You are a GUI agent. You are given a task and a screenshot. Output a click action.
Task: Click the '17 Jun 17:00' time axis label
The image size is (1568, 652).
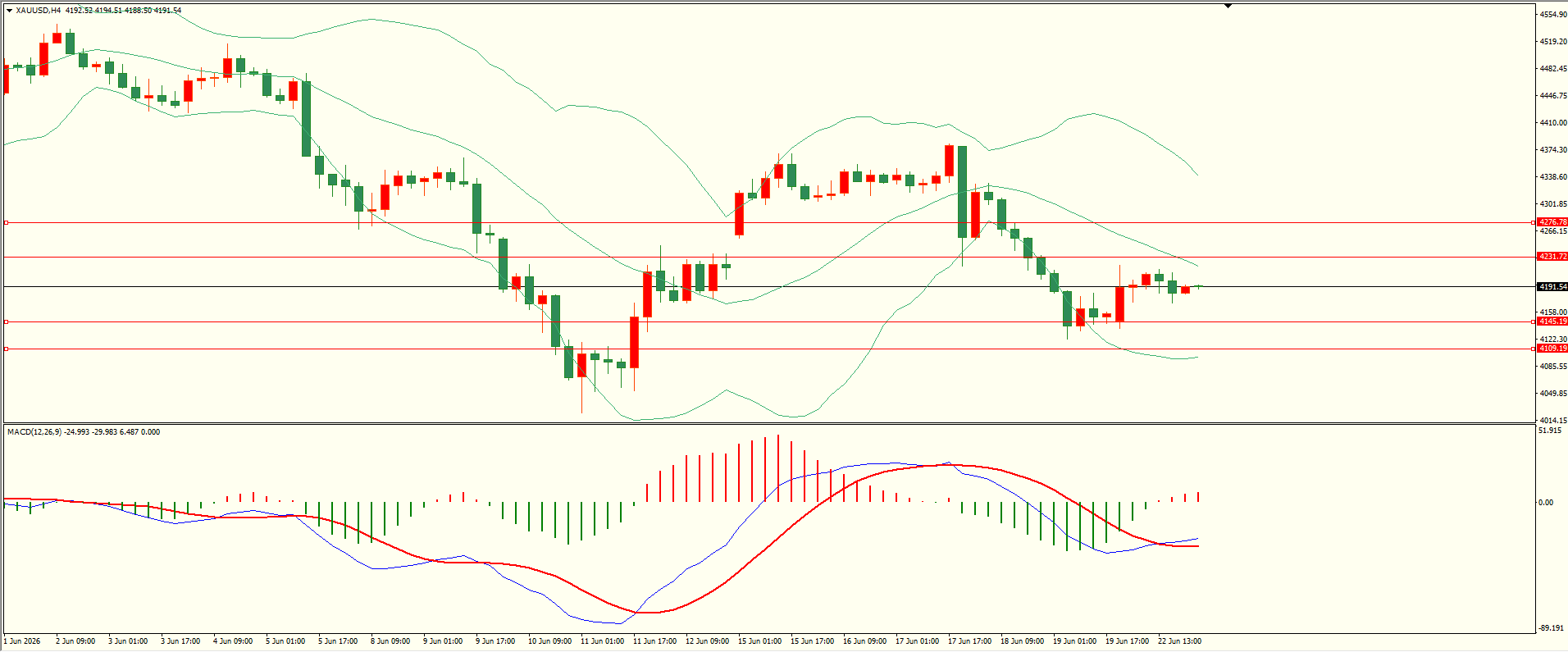click(x=969, y=641)
